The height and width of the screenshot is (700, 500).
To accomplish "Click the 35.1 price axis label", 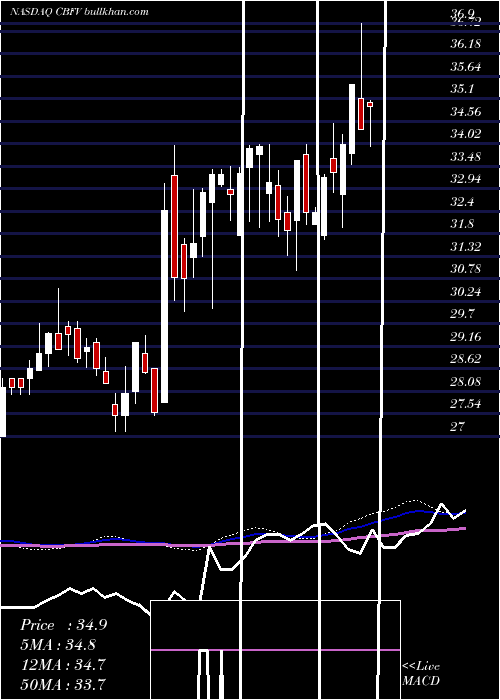I will tap(462, 89).
